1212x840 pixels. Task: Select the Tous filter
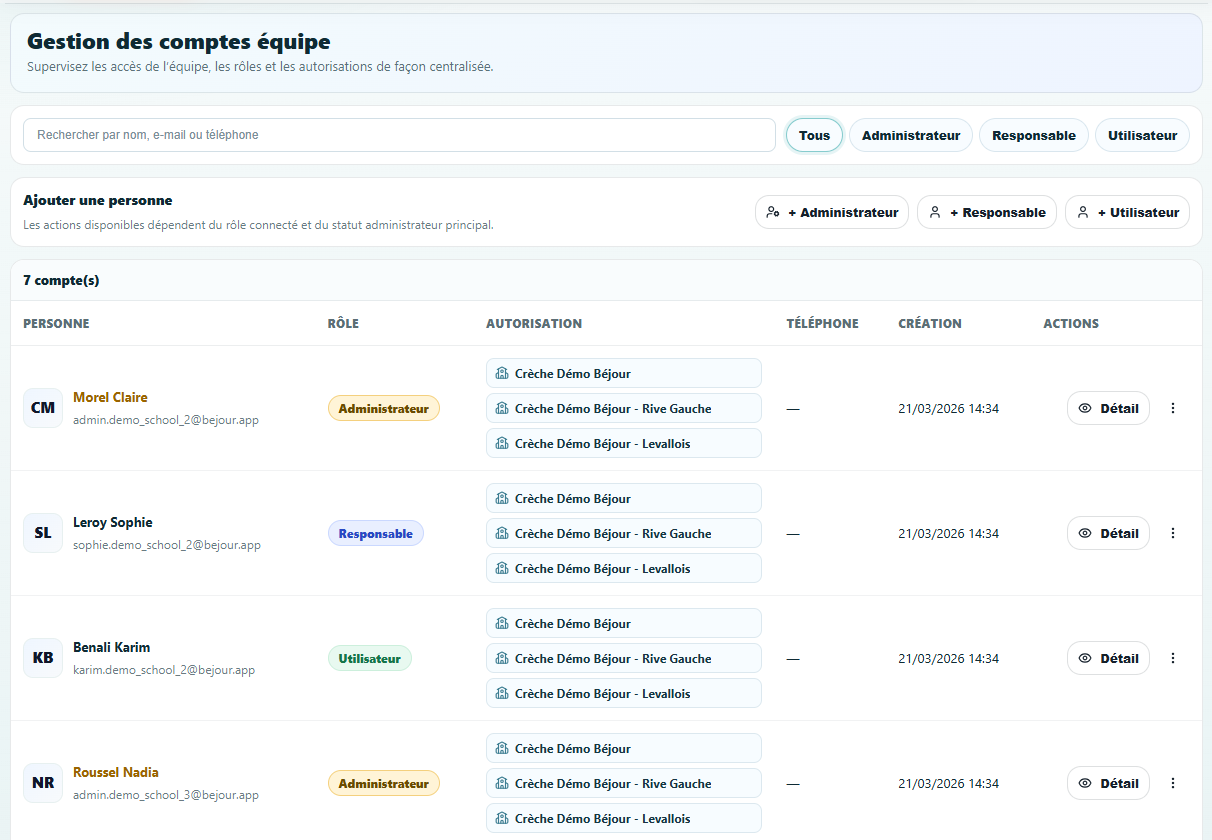pyautogui.click(x=814, y=135)
